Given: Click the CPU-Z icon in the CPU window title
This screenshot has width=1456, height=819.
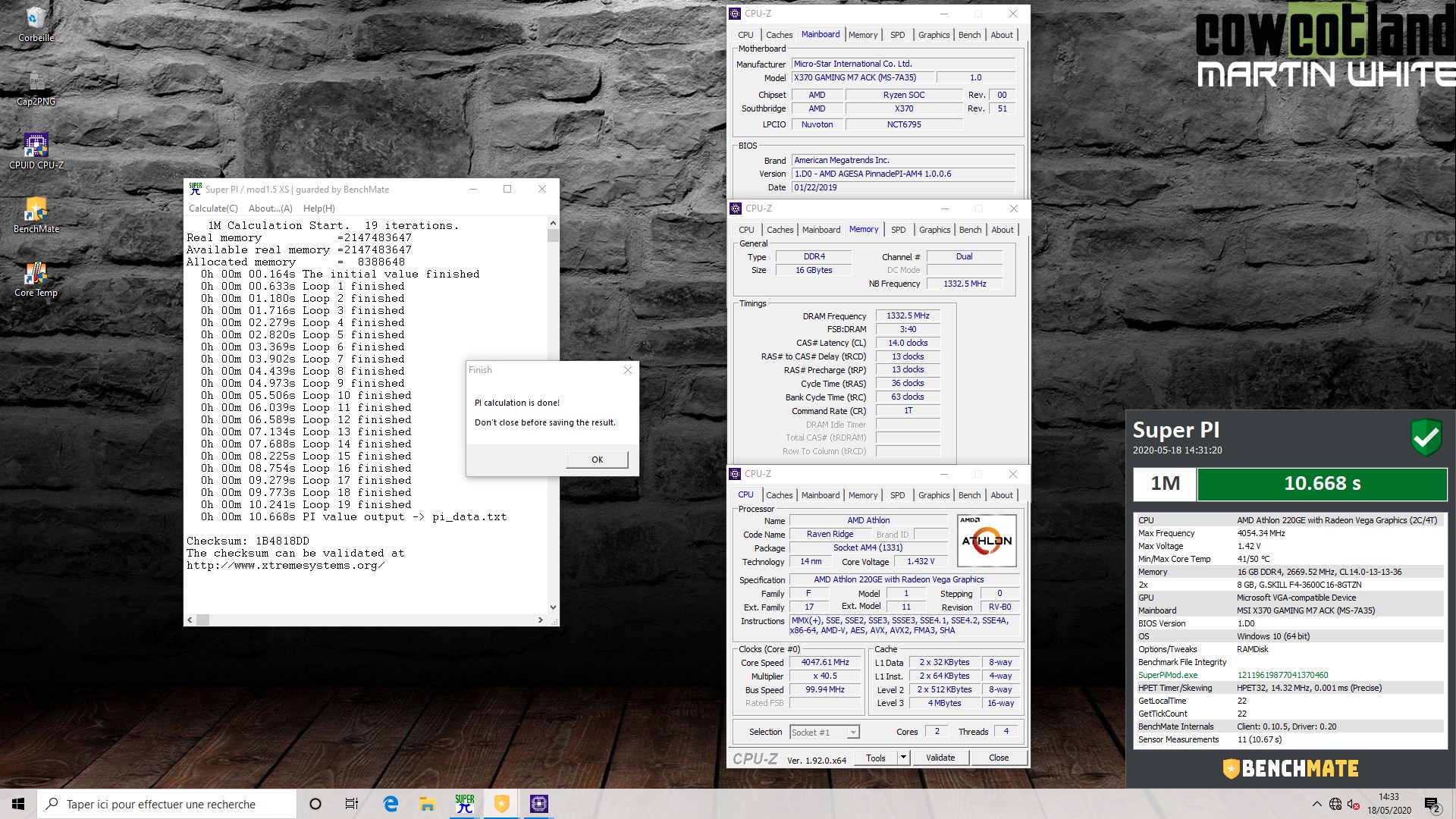Looking at the screenshot, I should point(735,473).
